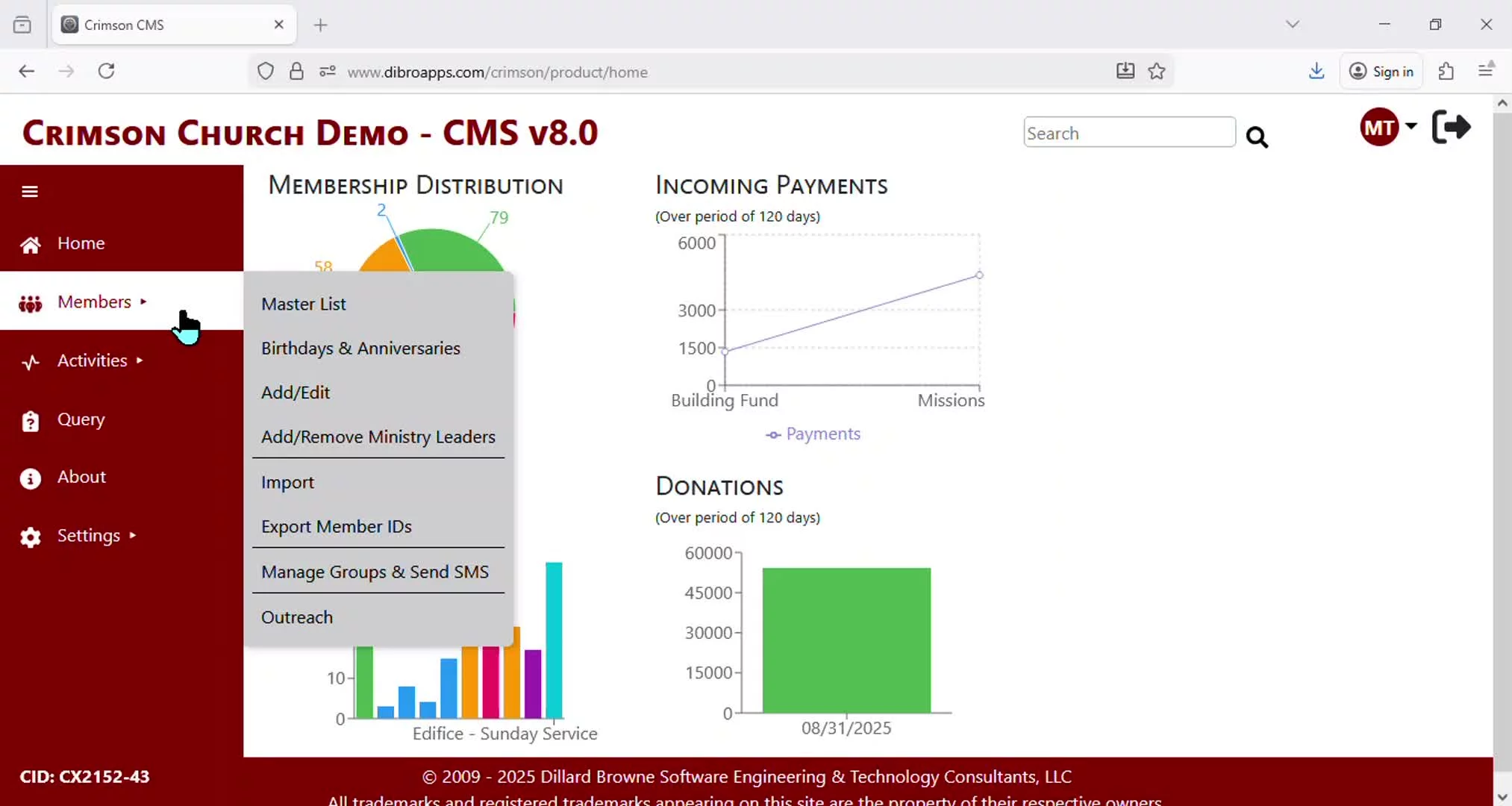Click the Activities pulse icon
The width and height of the screenshot is (1512, 806).
pyautogui.click(x=30, y=363)
